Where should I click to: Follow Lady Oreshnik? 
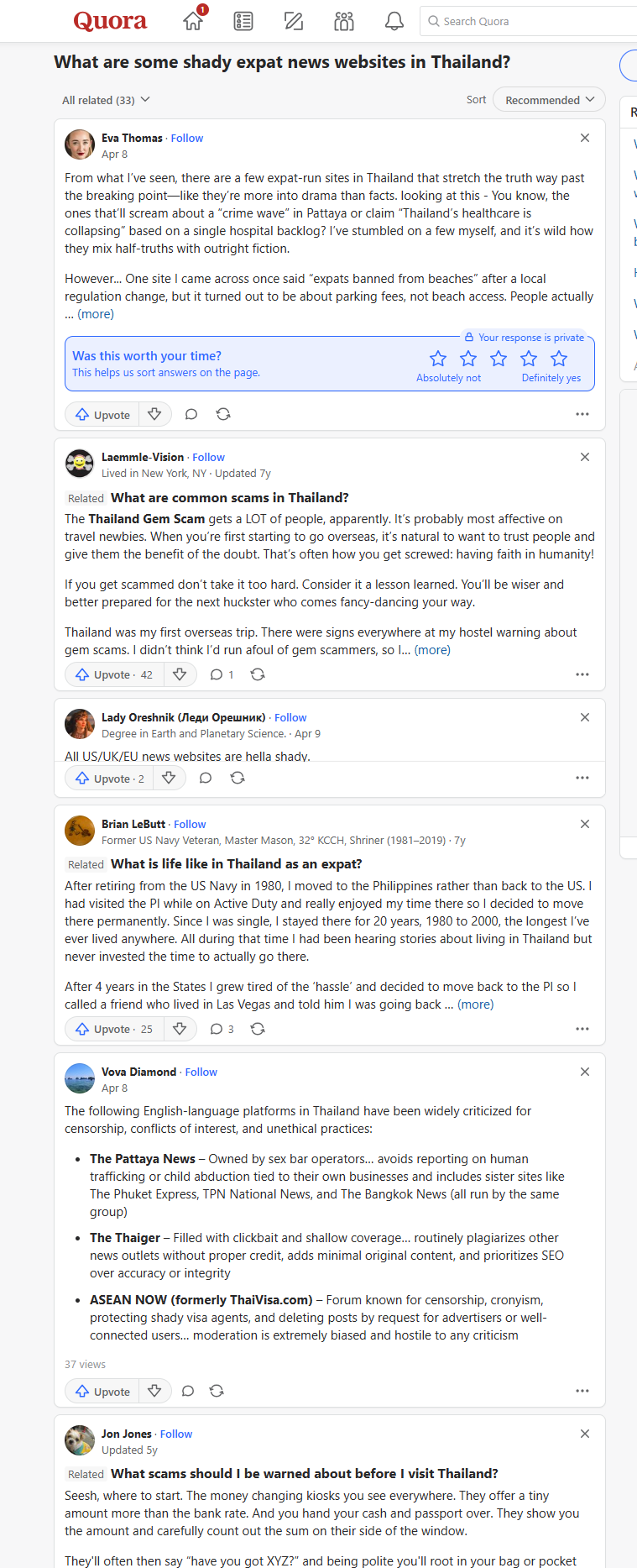(290, 717)
